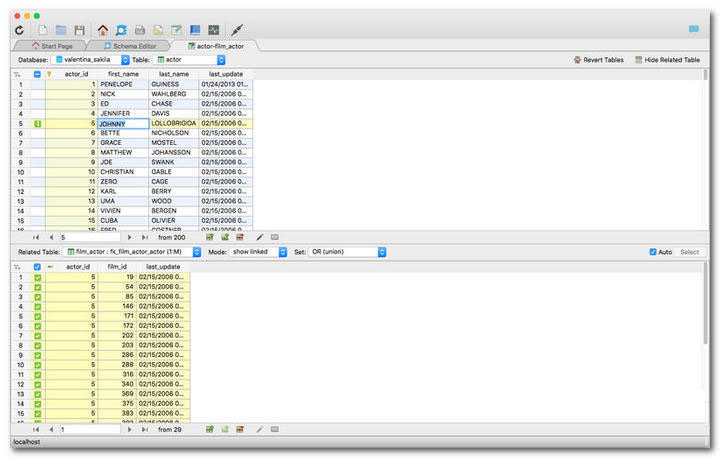Sort by the last_name column header
Image resolution: width=721 pixels, height=459 pixels.
pos(174,74)
